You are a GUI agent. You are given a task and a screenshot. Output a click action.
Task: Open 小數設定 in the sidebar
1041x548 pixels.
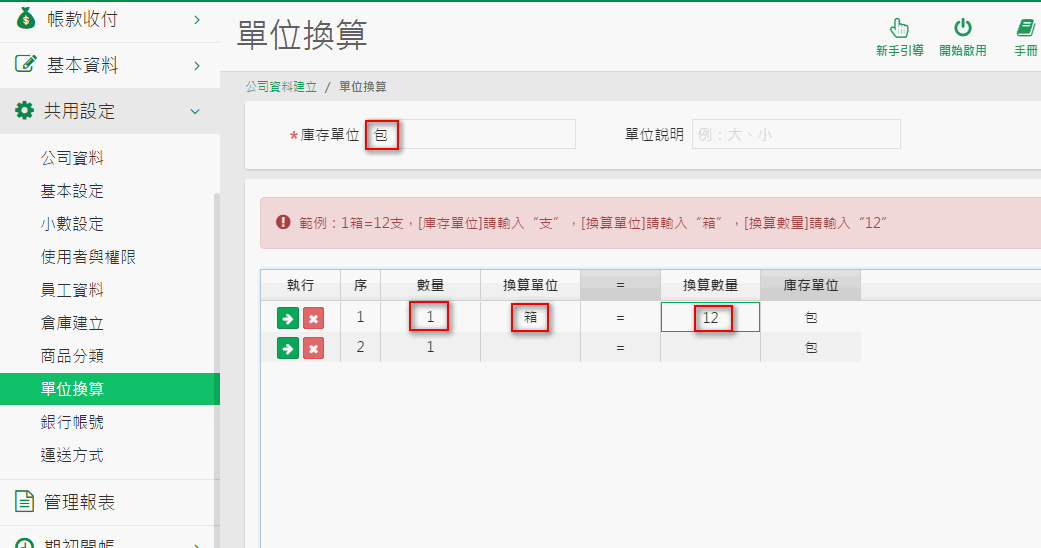[x=72, y=224]
